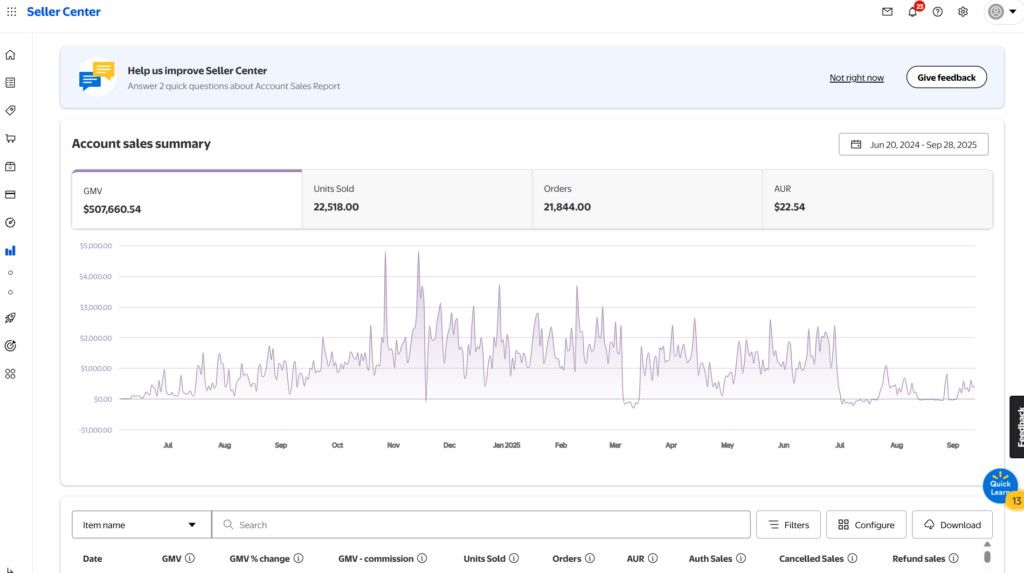The height and width of the screenshot is (573, 1024).
Task: Select the Orders metric tab
Action: pyautogui.click(x=646, y=198)
